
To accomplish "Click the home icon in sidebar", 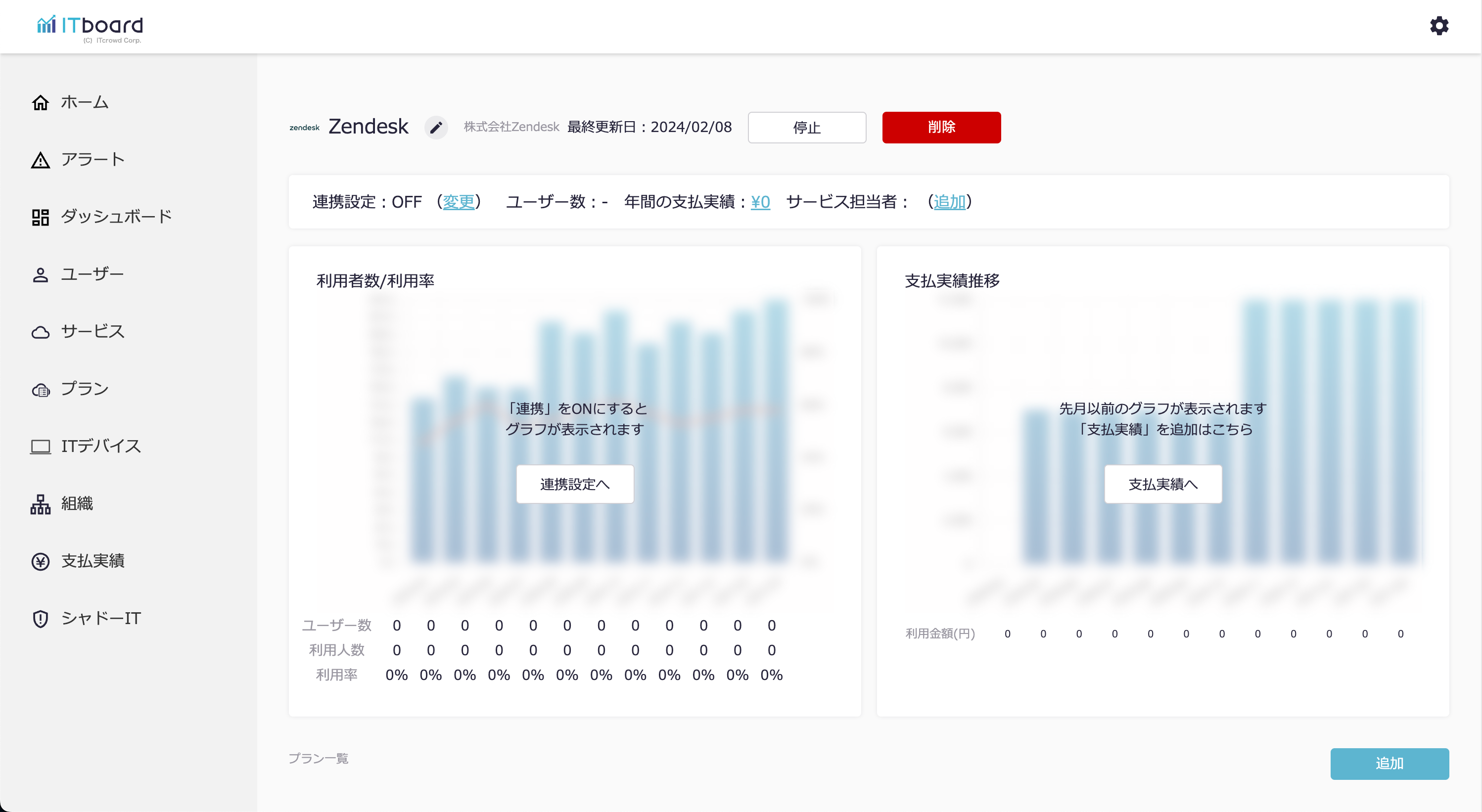I will [40, 102].
